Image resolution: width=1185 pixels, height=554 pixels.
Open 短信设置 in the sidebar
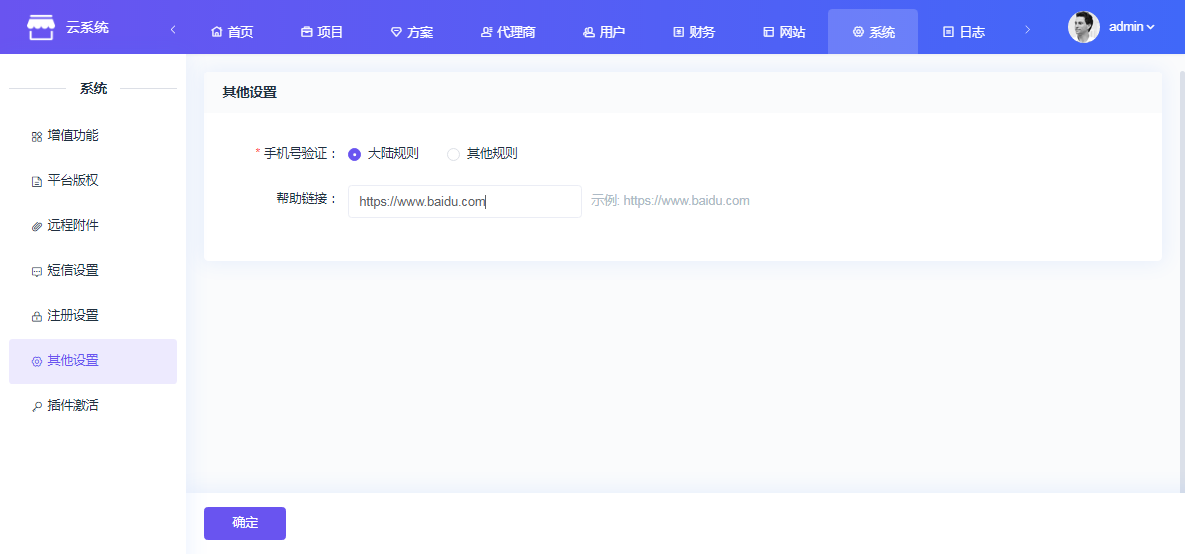pos(93,271)
